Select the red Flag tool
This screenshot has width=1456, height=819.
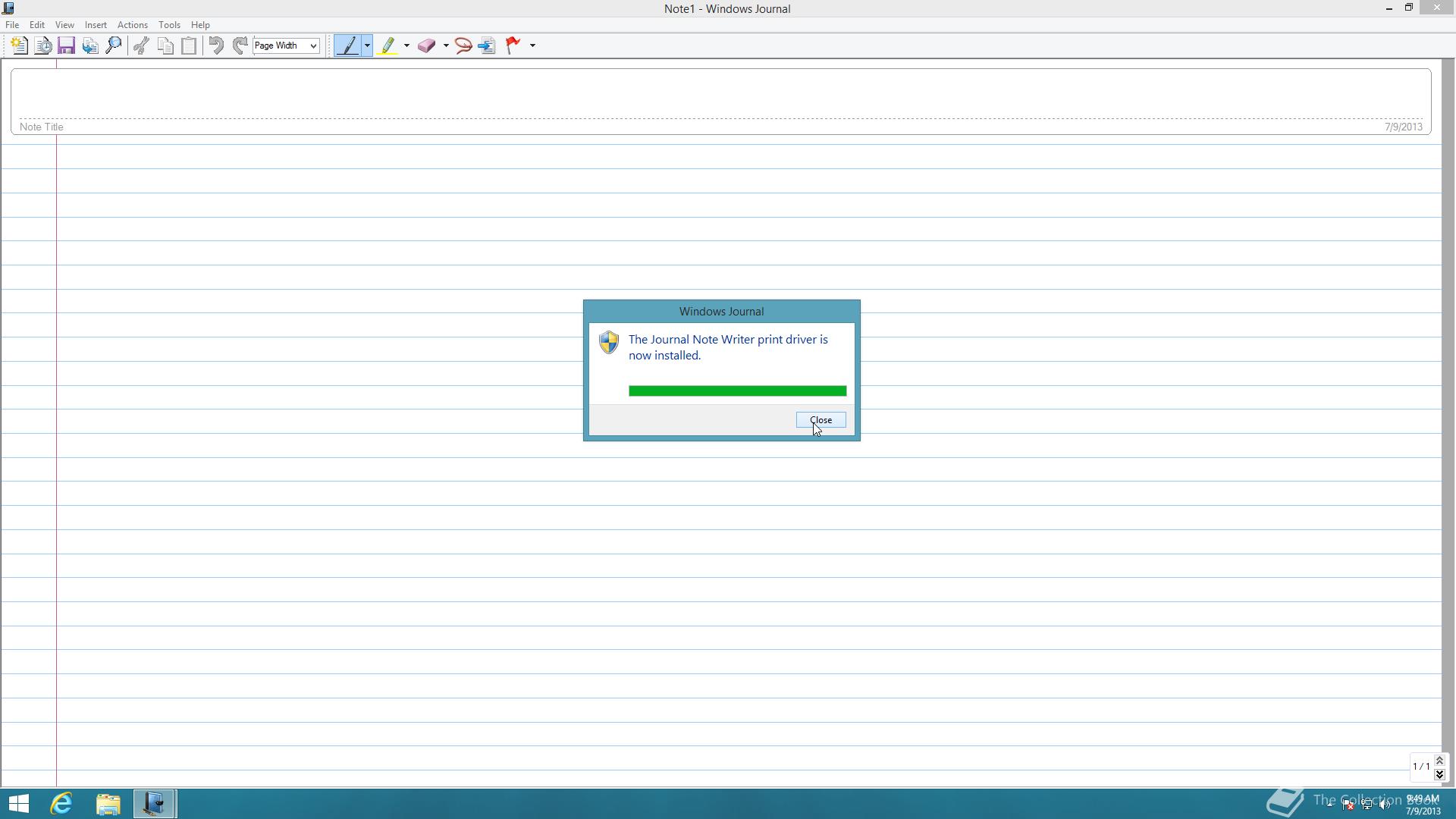513,45
